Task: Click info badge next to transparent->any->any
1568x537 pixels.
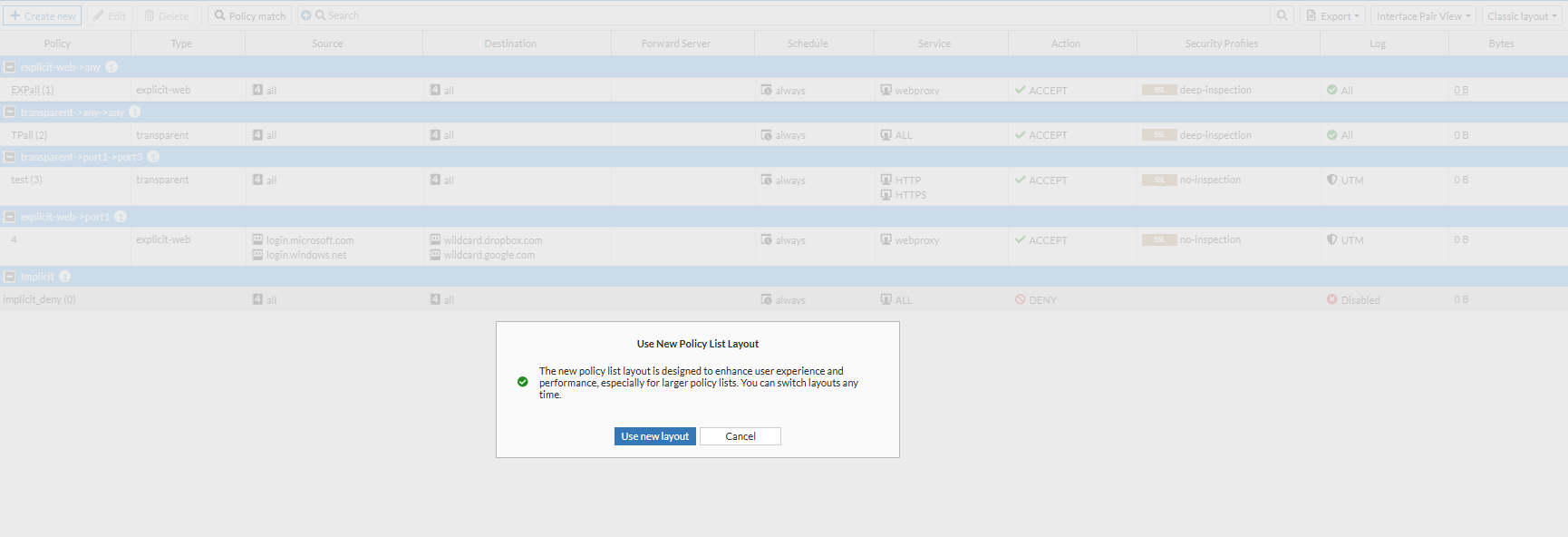Action: 135,112
